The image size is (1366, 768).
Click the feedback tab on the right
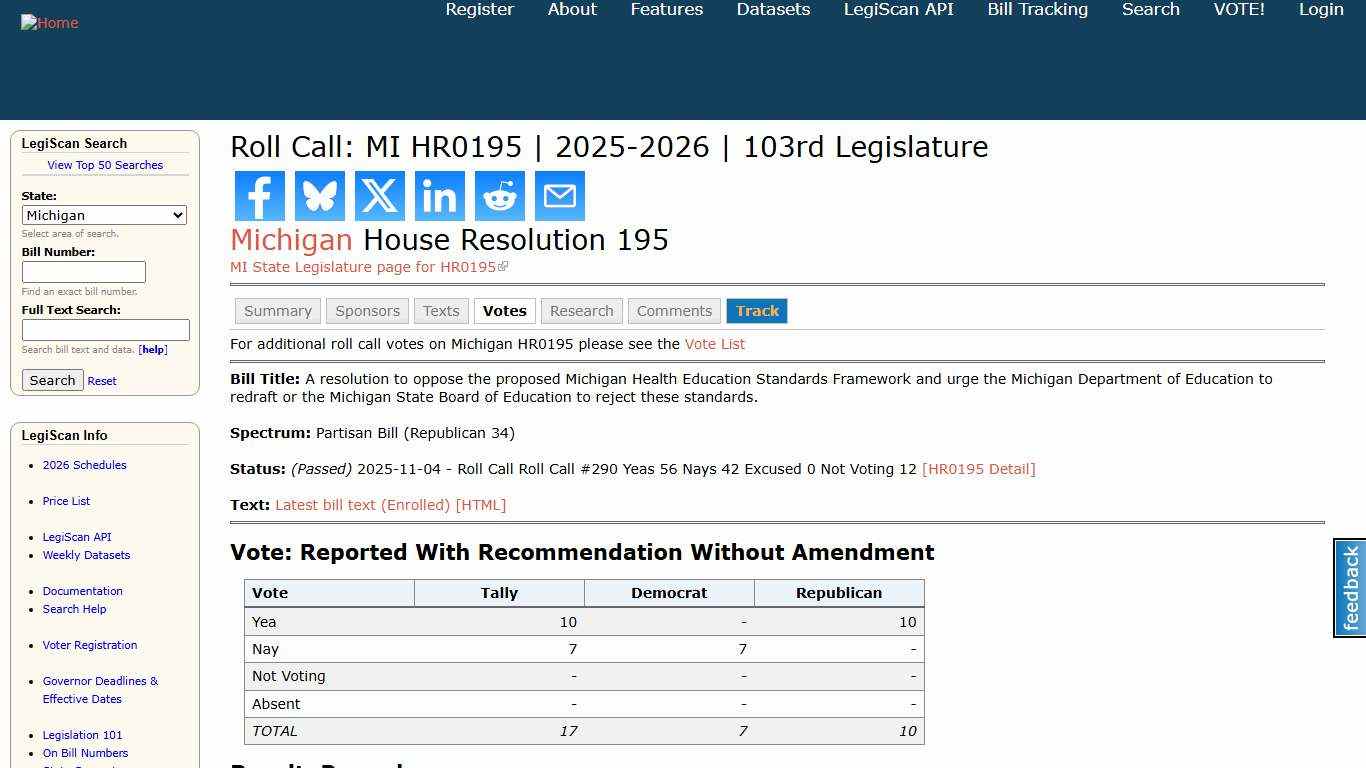pyautogui.click(x=1348, y=588)
